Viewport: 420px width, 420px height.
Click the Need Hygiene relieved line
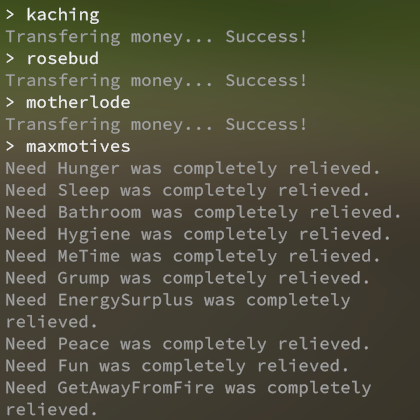click(198, 235)
